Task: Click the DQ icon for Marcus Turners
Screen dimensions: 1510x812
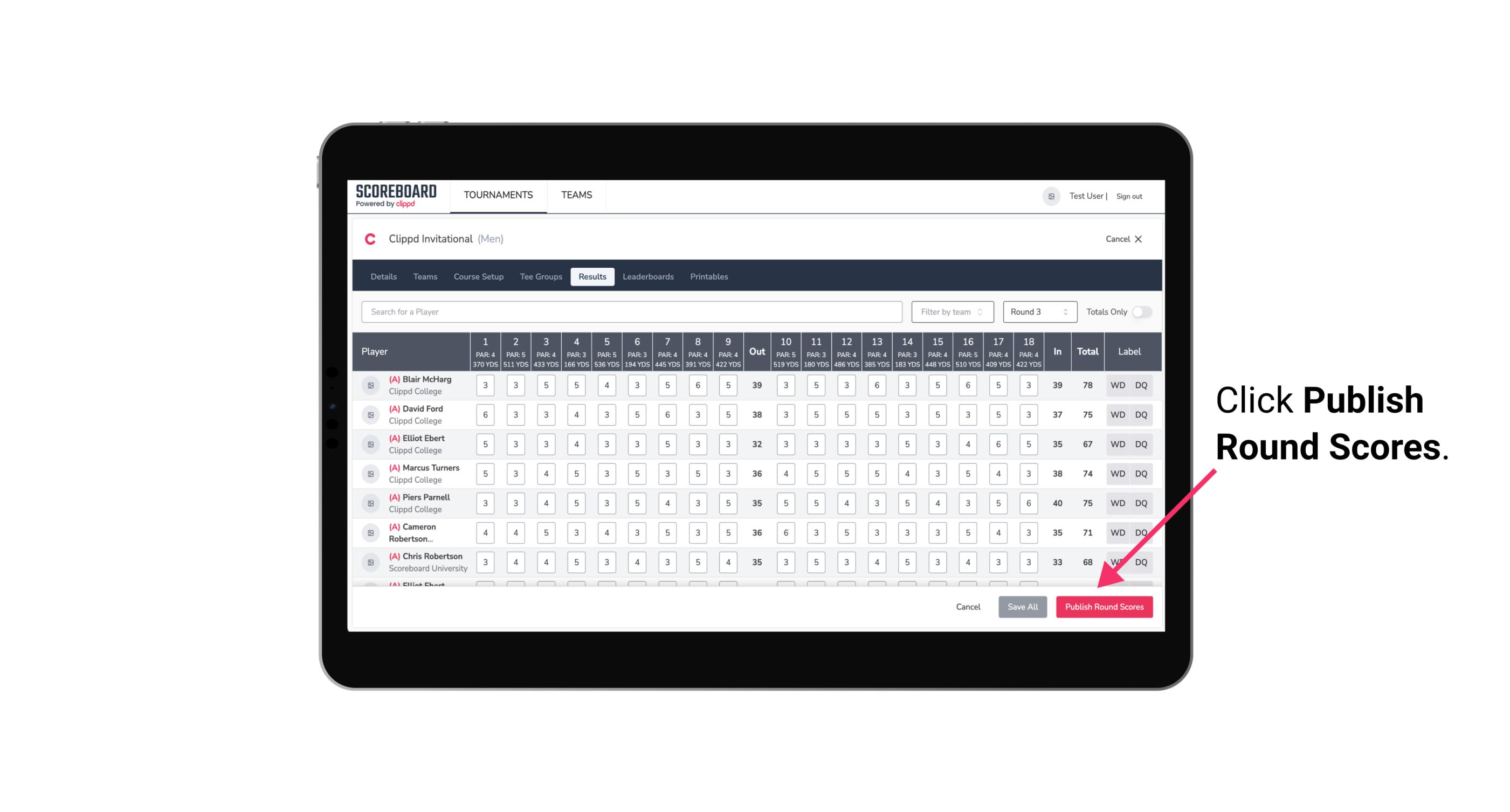Action: (1142, 473)
